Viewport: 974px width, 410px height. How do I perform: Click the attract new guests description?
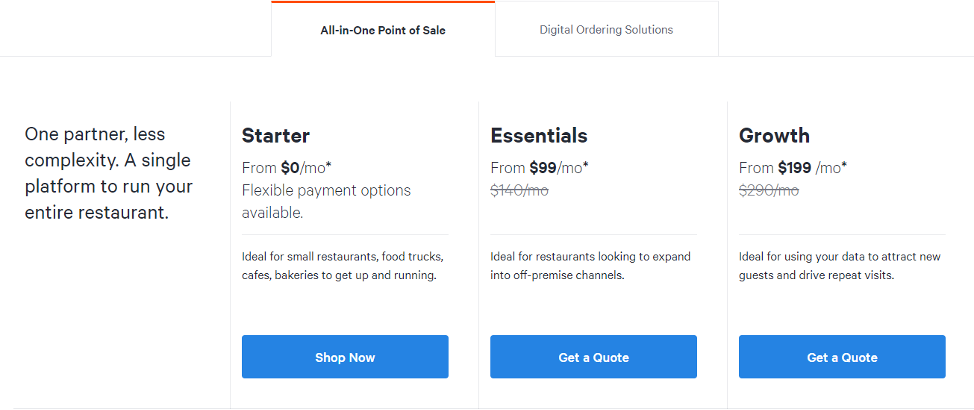coord(839,266)
